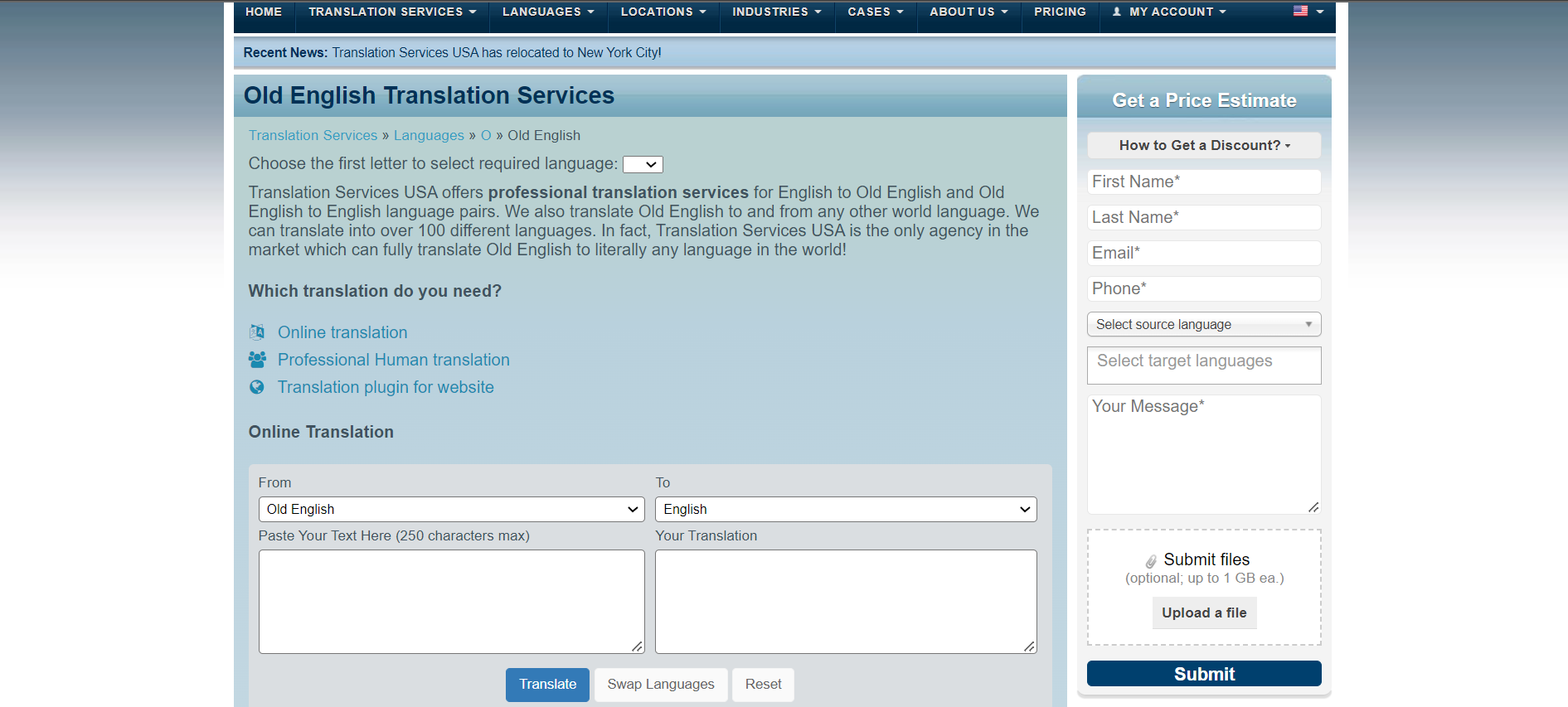Click the Professional Human translation people icon
1568x707 pixels.
pyautogui.click(x=257, y=360)
